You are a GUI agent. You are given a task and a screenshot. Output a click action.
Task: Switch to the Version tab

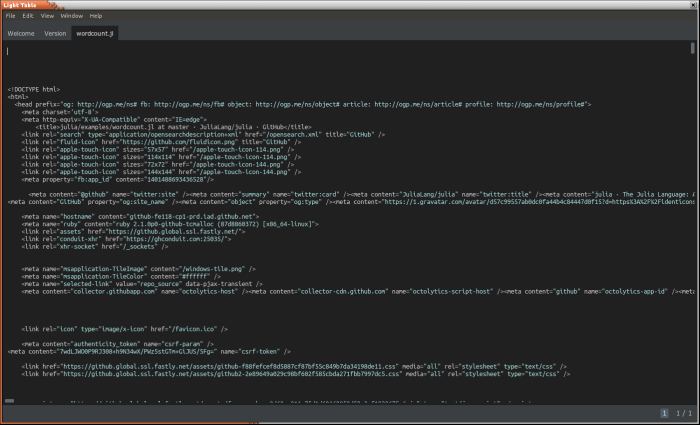[55, 33]
